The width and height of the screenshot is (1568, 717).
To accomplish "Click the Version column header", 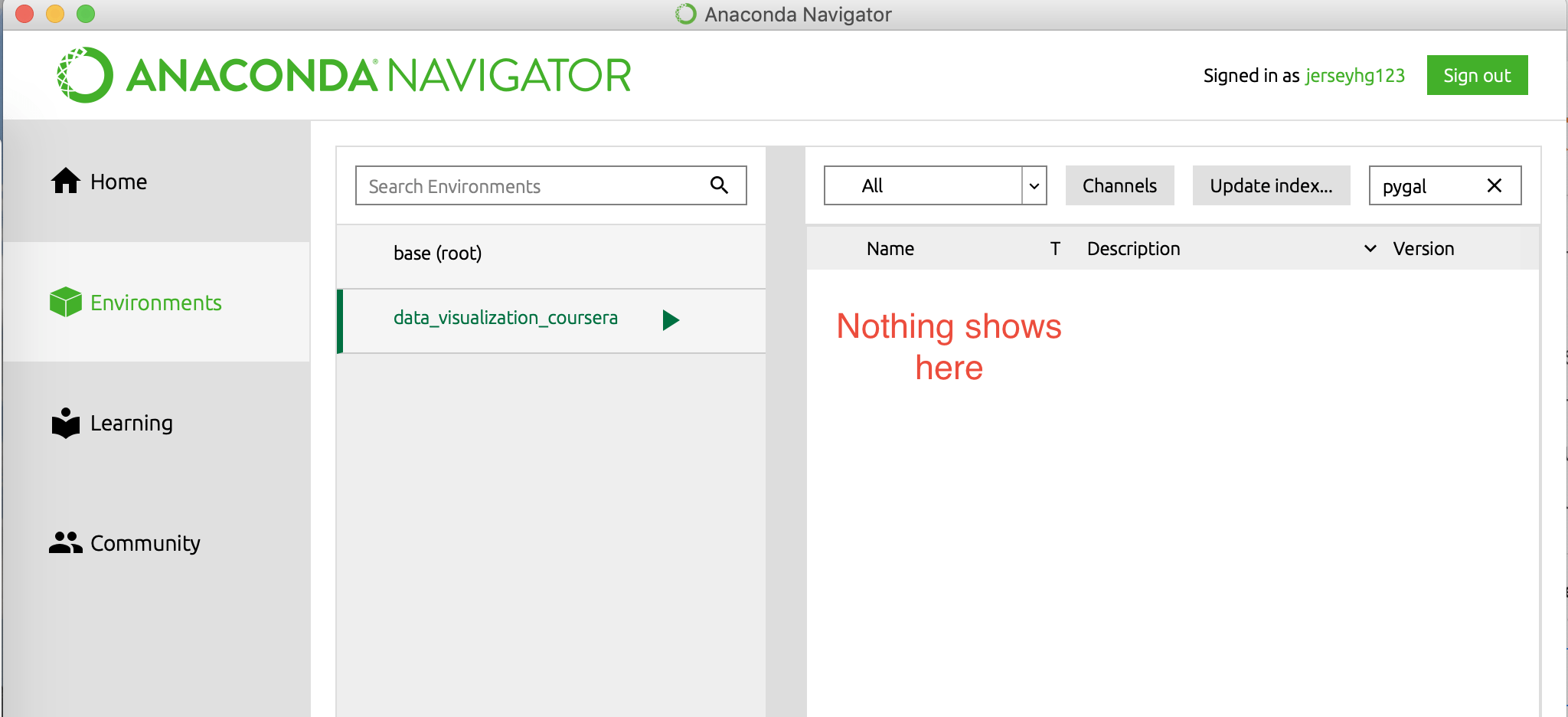I will coord(1423,248).
